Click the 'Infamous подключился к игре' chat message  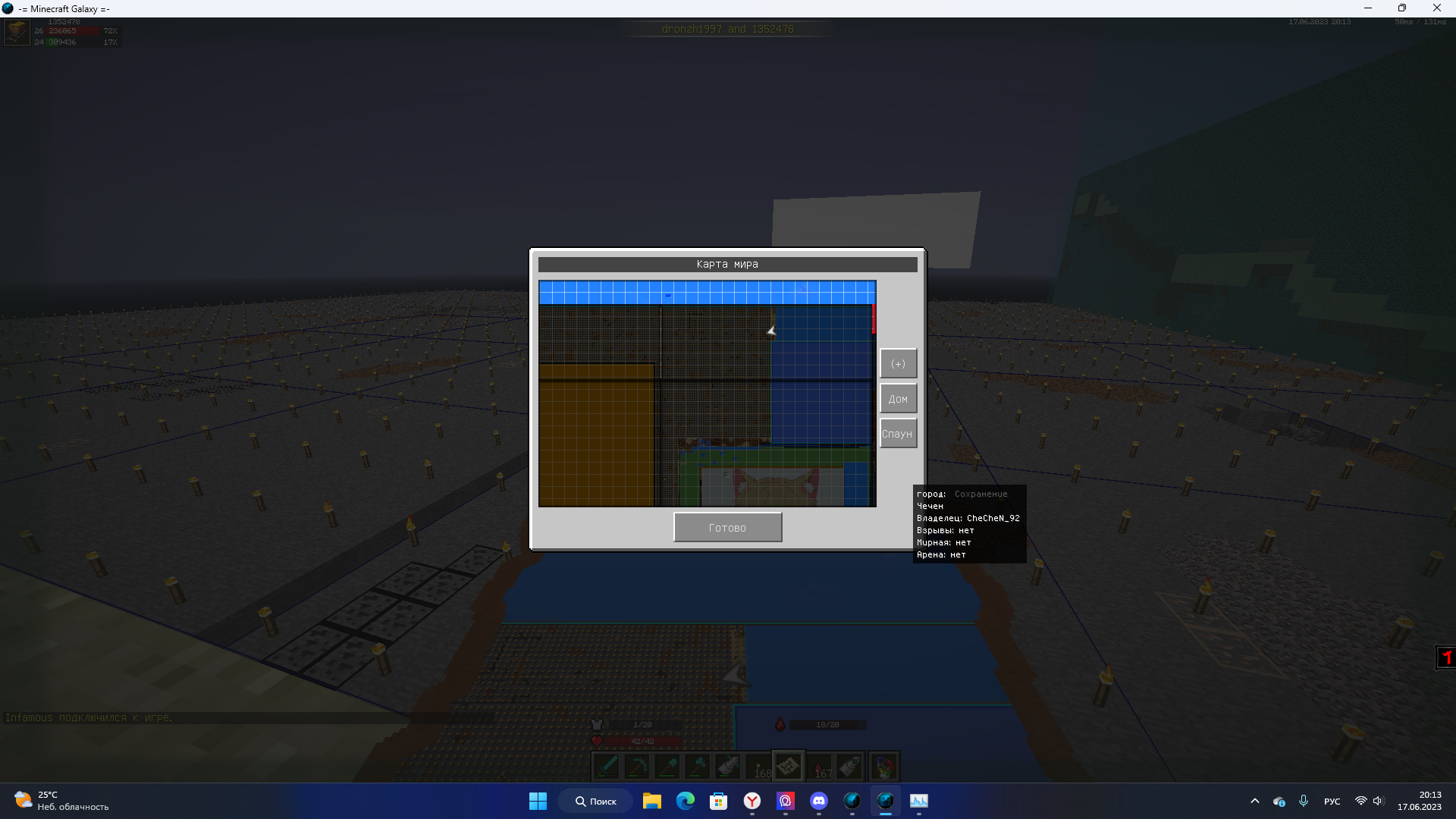[89, 717]
